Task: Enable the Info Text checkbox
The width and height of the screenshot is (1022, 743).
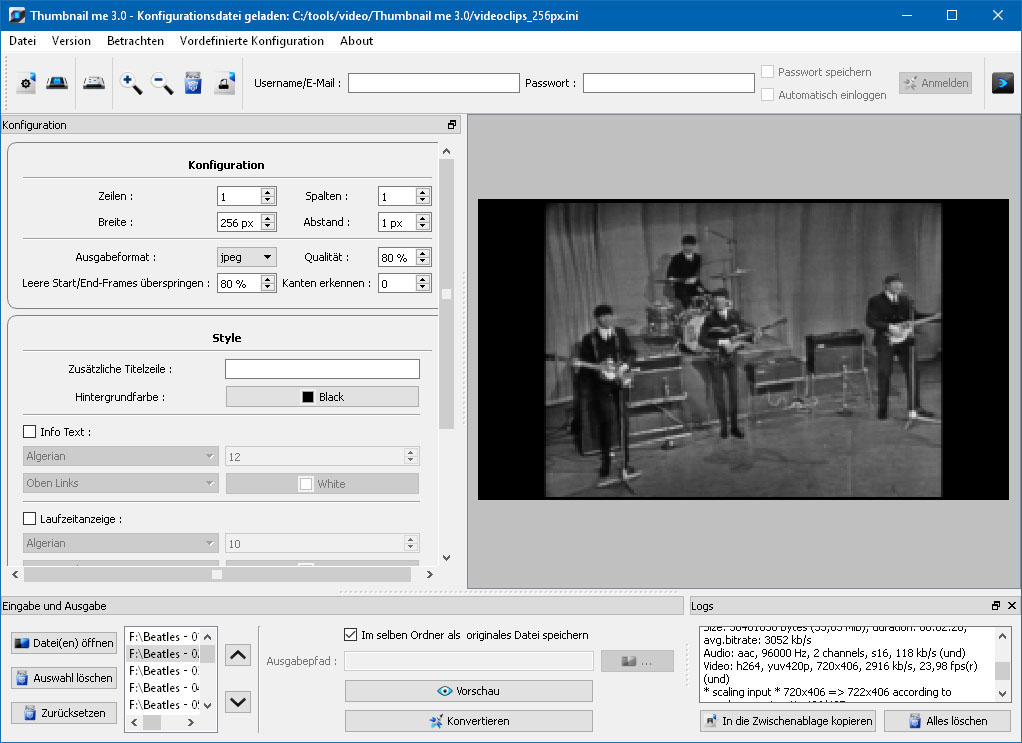Action: click(29, 431)
